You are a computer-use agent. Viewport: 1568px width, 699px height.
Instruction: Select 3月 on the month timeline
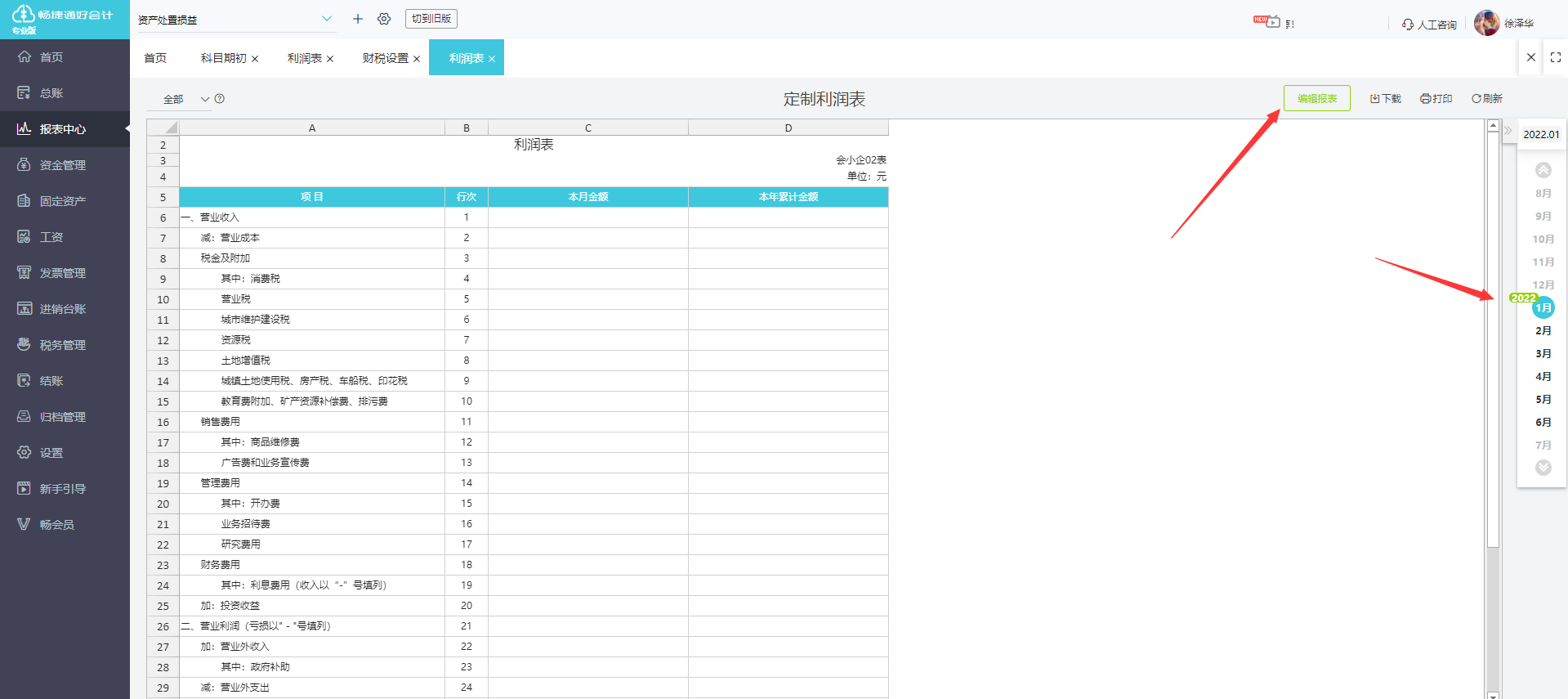click(1543, 354)
